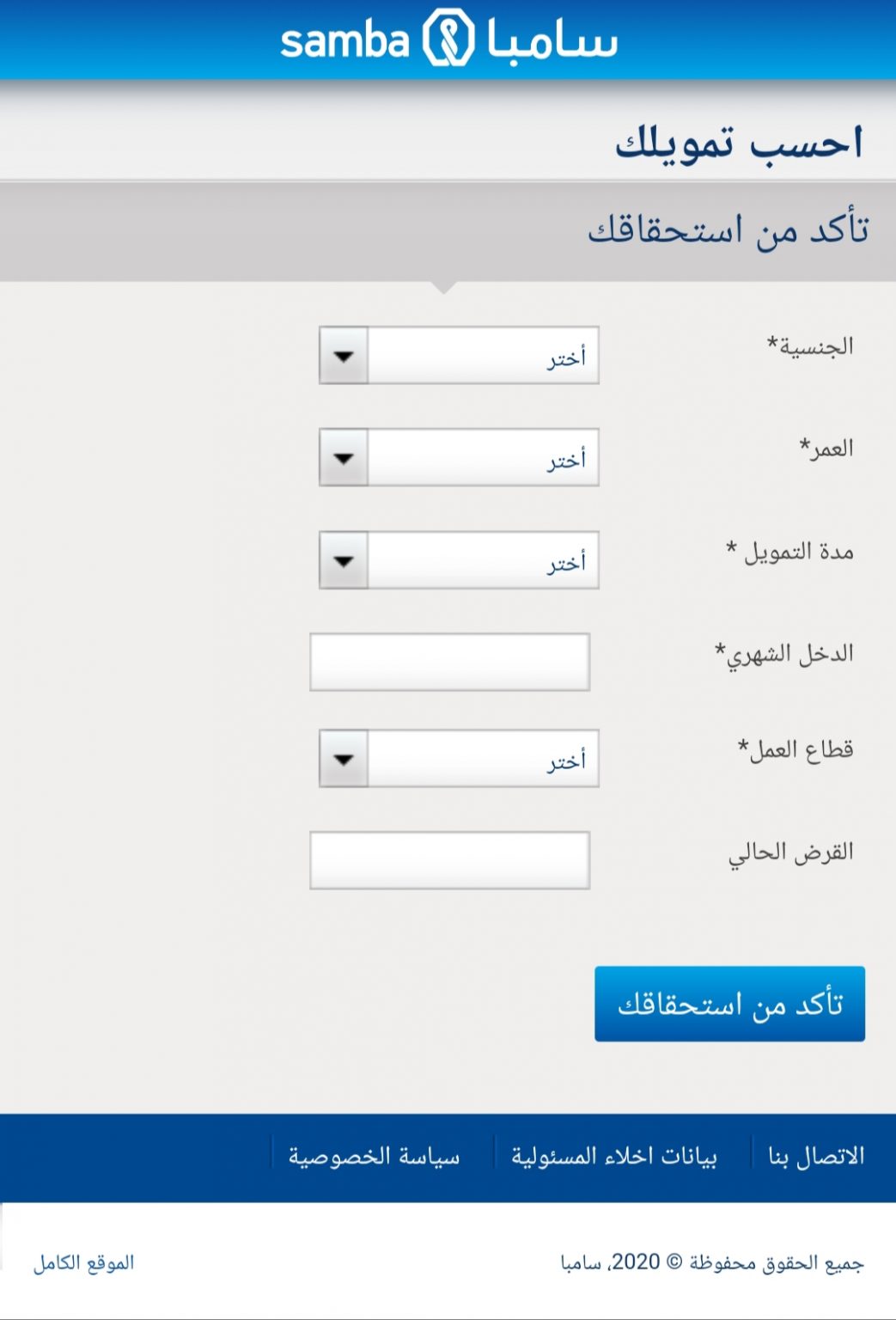896x1320 pixels.
Task: Open the مدة التمويل dropdown arrow
Action: (344, 560)
